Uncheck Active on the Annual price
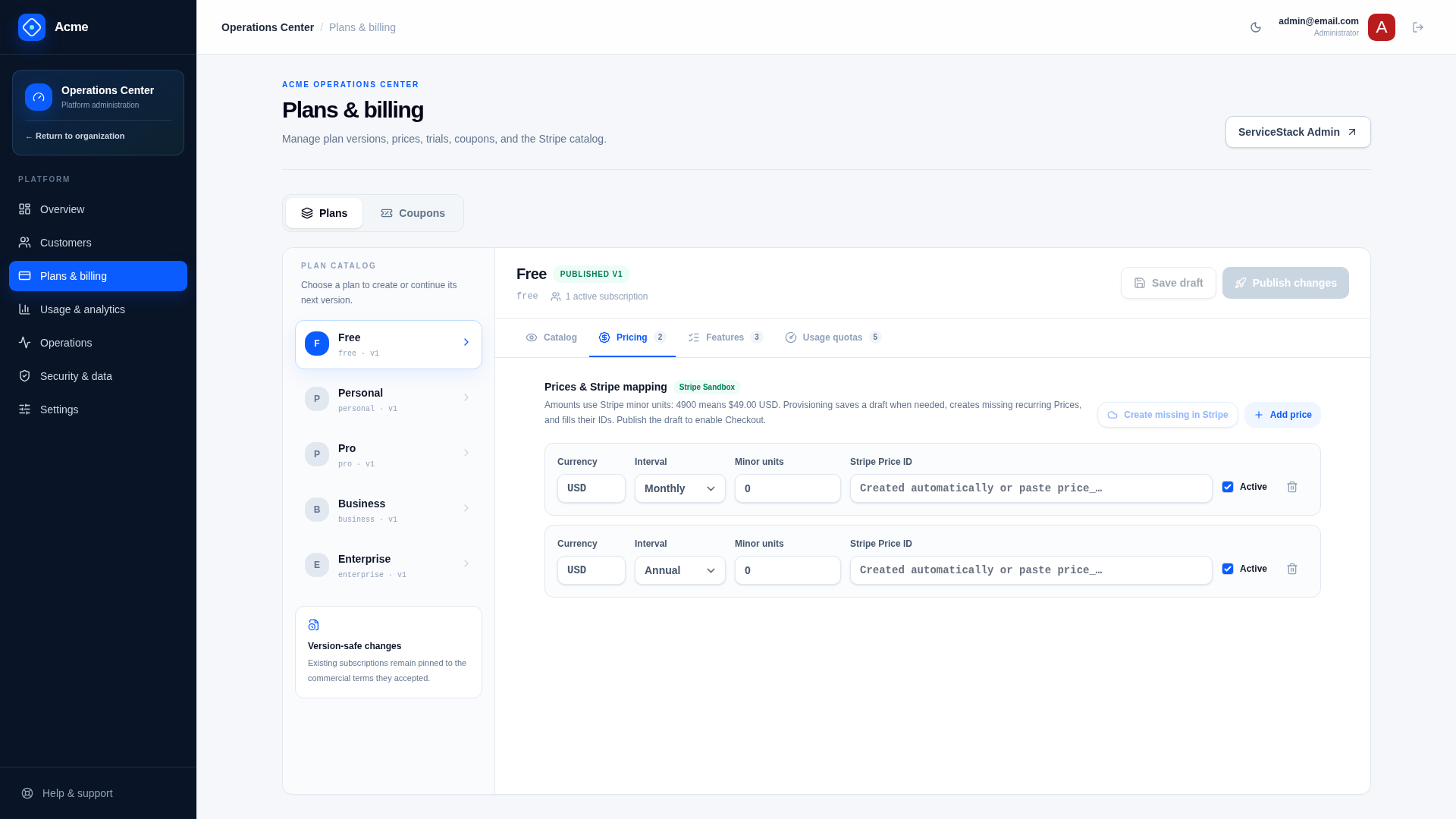The image size is (1456, 819). pos(1228,569)
